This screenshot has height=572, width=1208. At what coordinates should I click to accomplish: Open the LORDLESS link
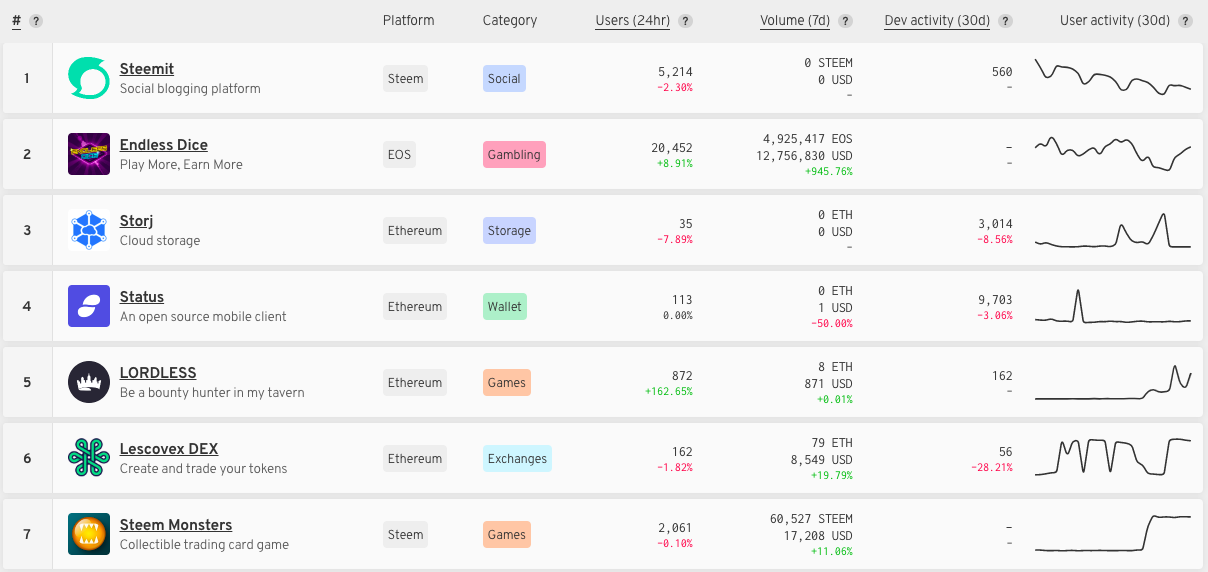(x=158, y=373)
